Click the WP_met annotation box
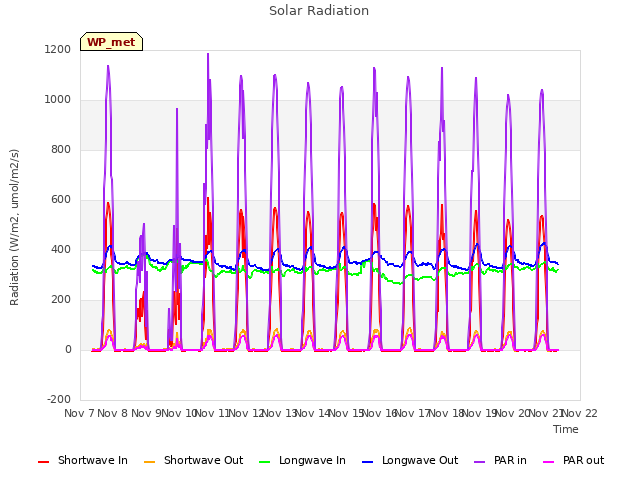 (111, 42)
